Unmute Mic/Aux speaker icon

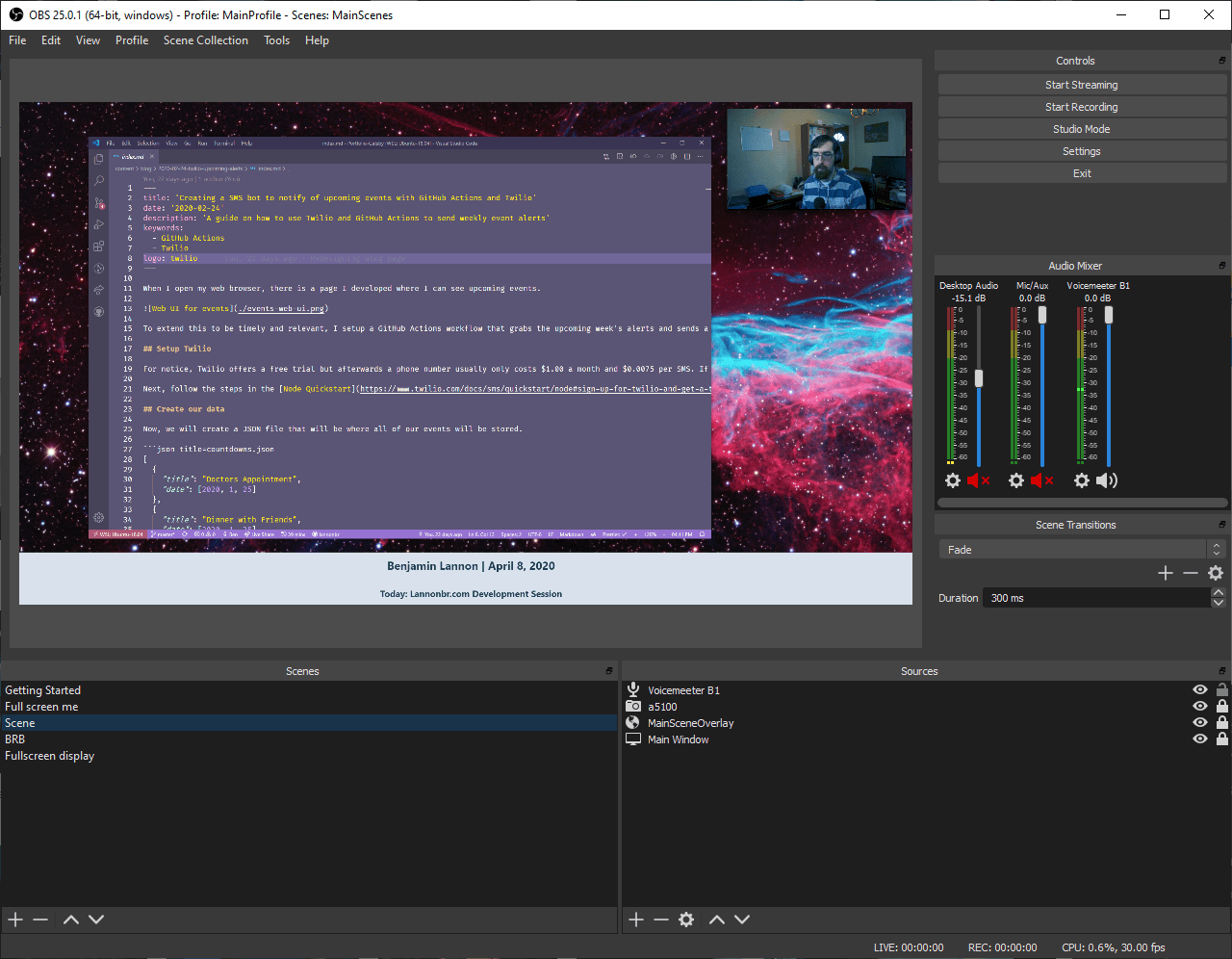click(1042, 480)
